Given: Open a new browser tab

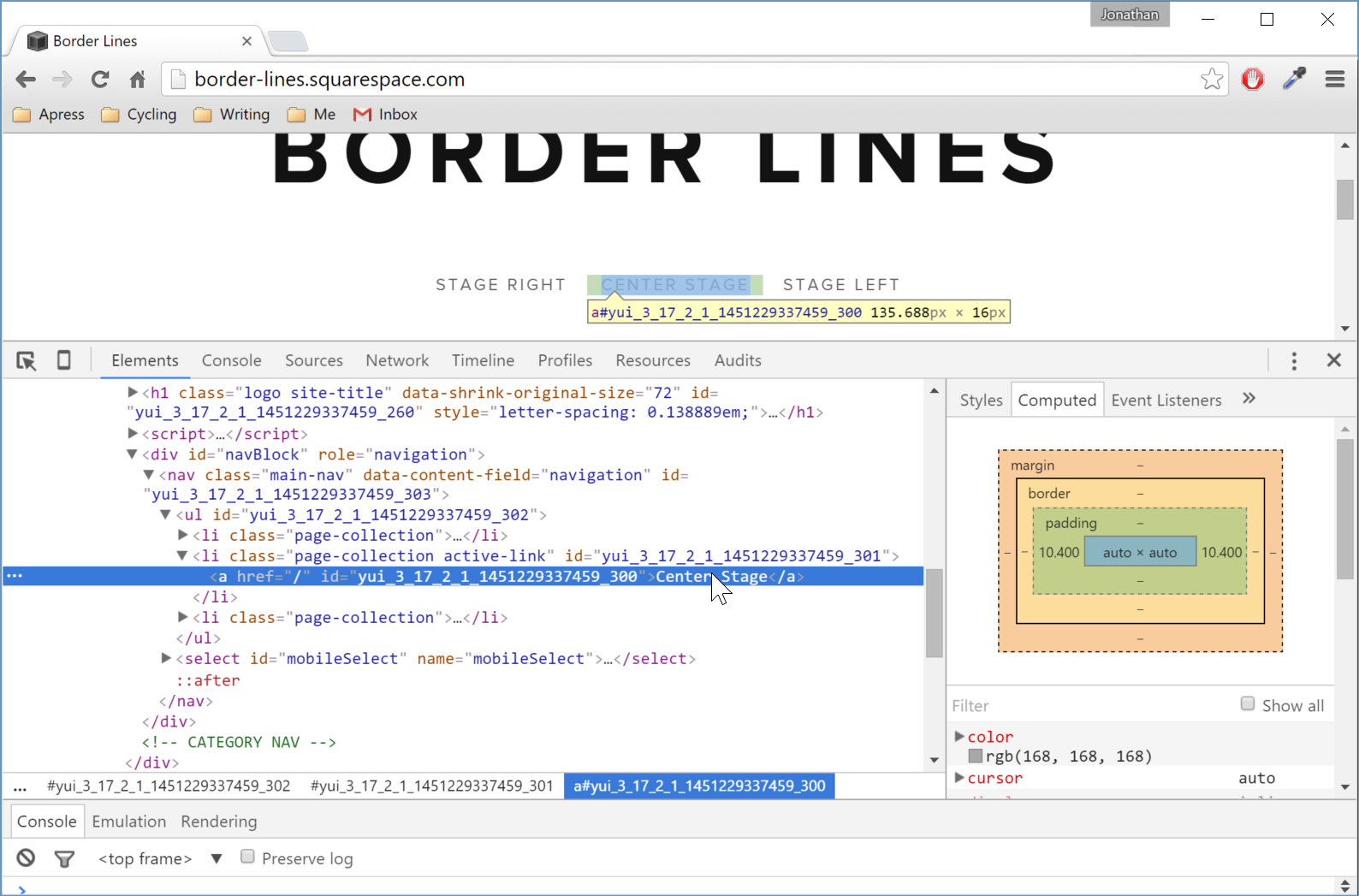Looking at the screenshot, I should point(288,41).
